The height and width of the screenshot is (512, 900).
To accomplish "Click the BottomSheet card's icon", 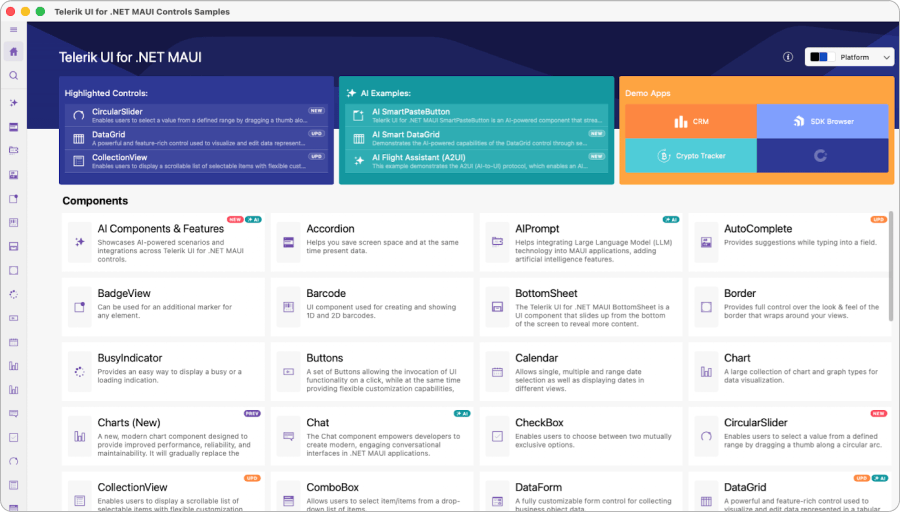I will tap(498, 307).
